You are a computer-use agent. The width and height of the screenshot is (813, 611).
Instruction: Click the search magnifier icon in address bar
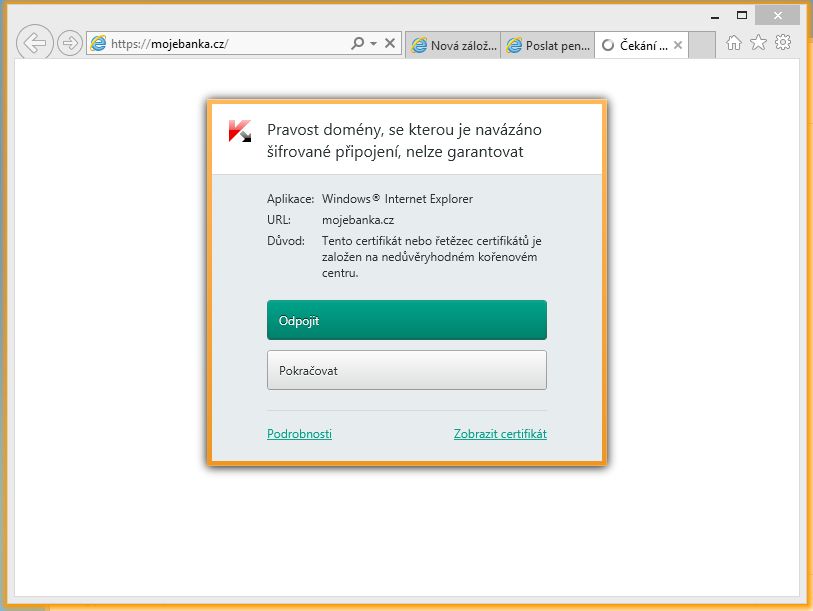click(357, 44)
